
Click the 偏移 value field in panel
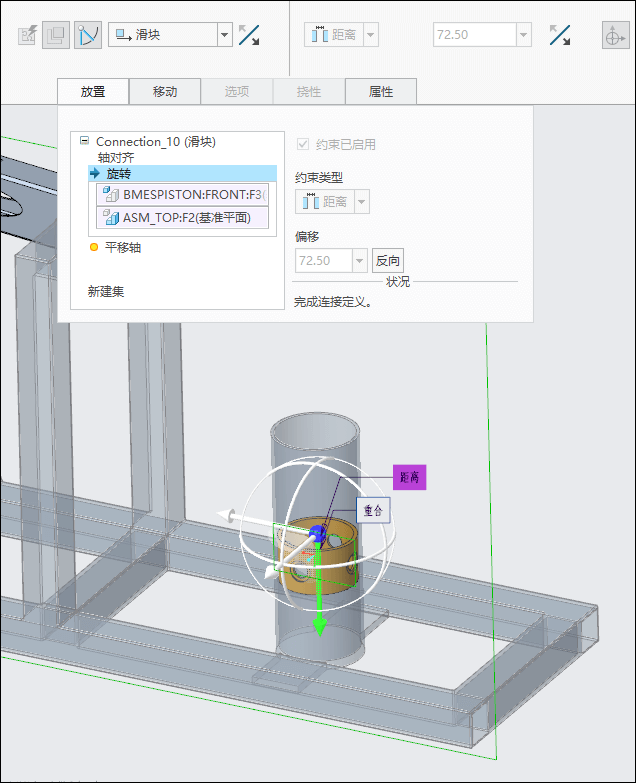tap(323, 261)
